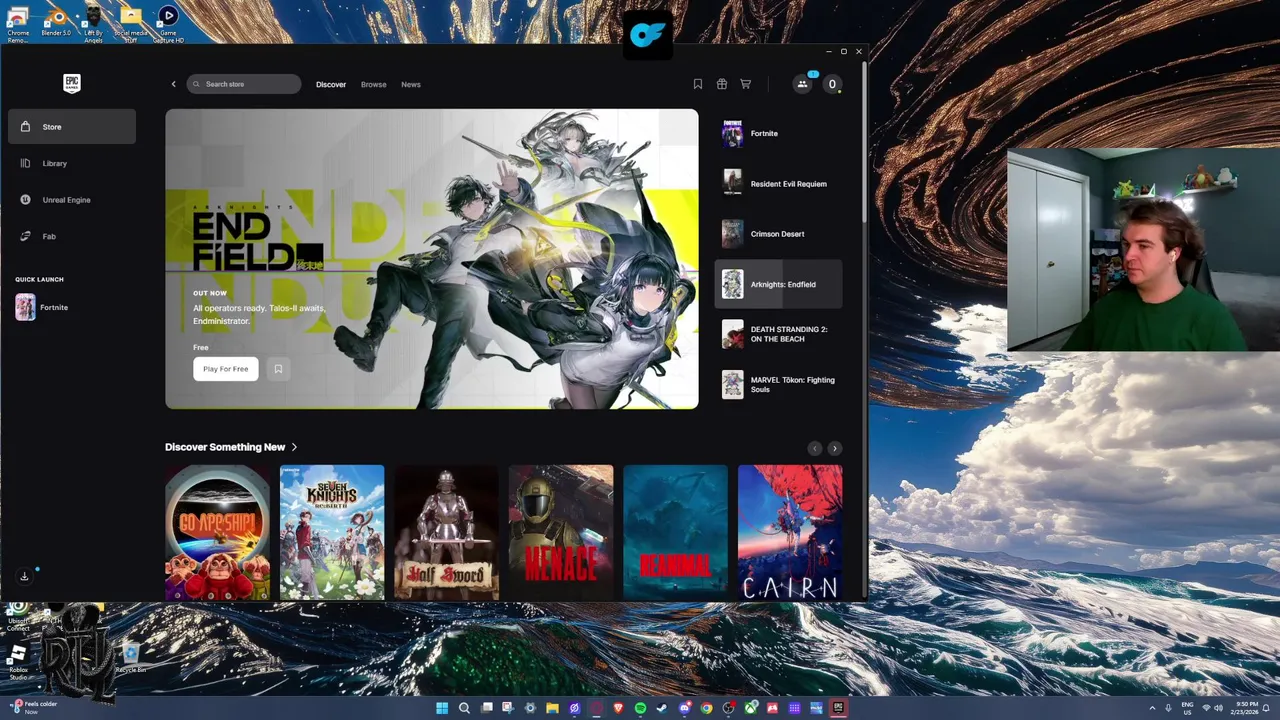Switch to the Discover tab
Image resolution: width=1280 pixels, height=720 pixels.
click(x=331, y=84)
